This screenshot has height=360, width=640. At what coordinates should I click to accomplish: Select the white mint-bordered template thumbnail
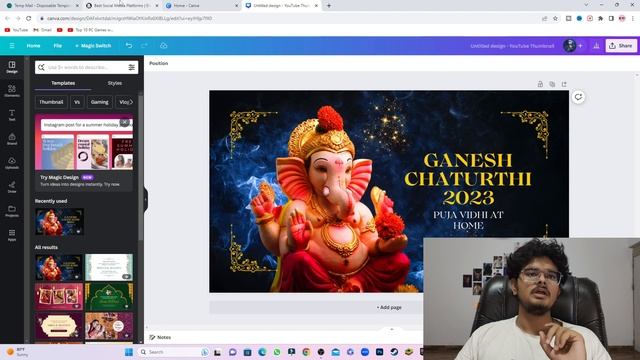point(109,267)
